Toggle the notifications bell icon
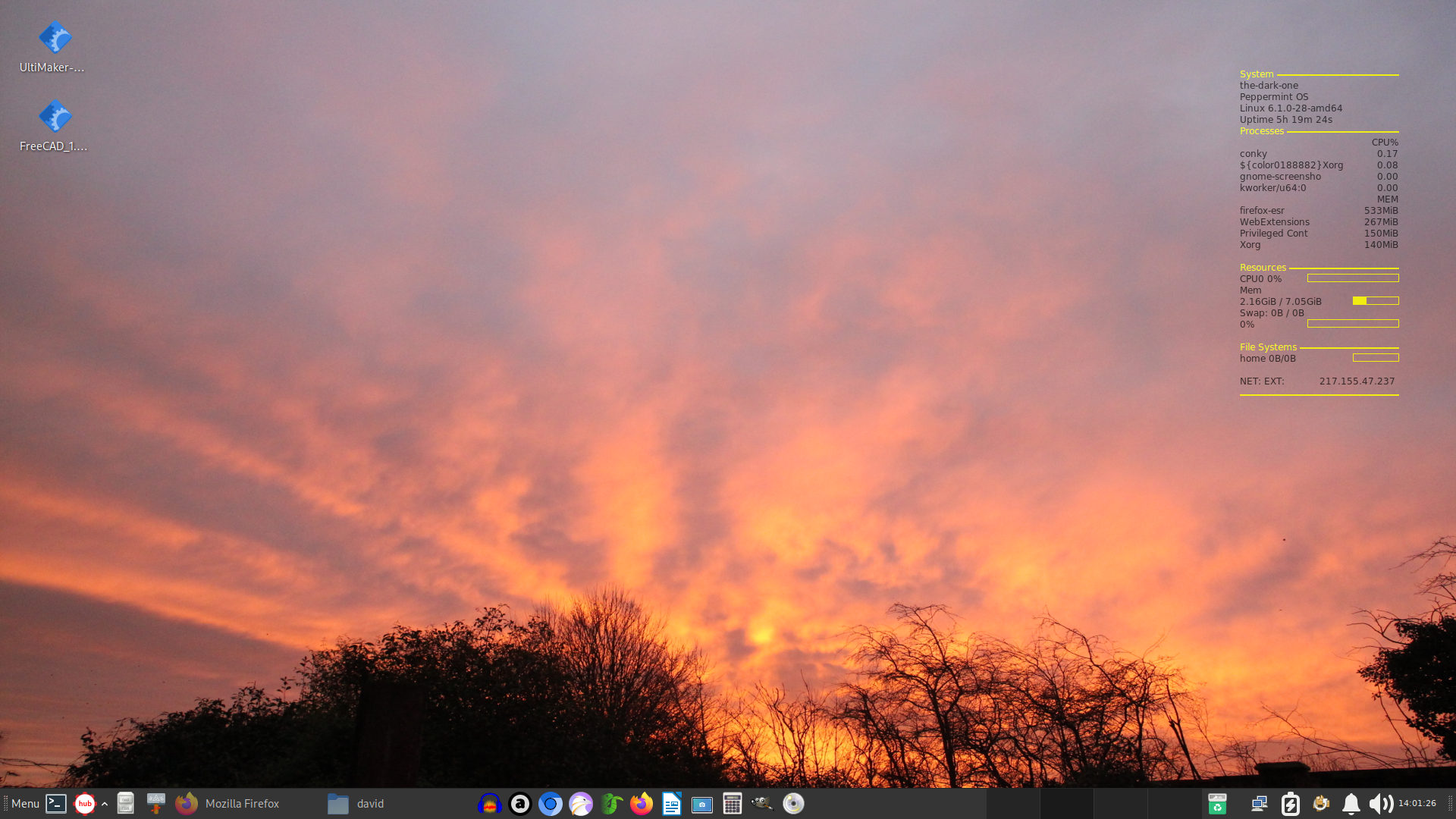 (x=1351, y=804)
